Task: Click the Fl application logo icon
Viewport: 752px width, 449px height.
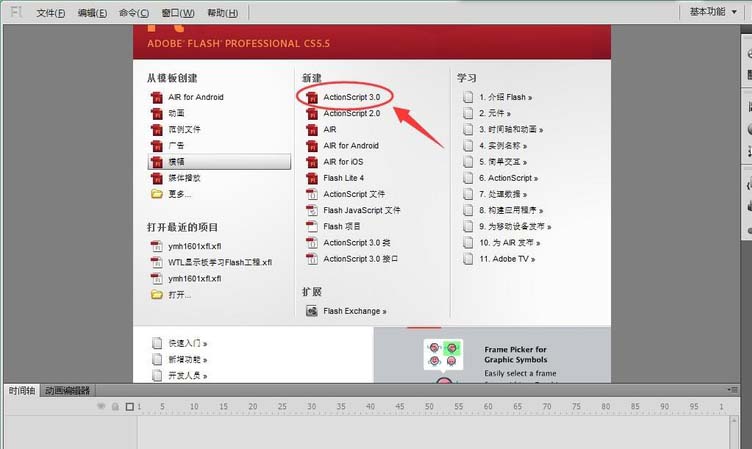Action: click(x=16, y=12)
